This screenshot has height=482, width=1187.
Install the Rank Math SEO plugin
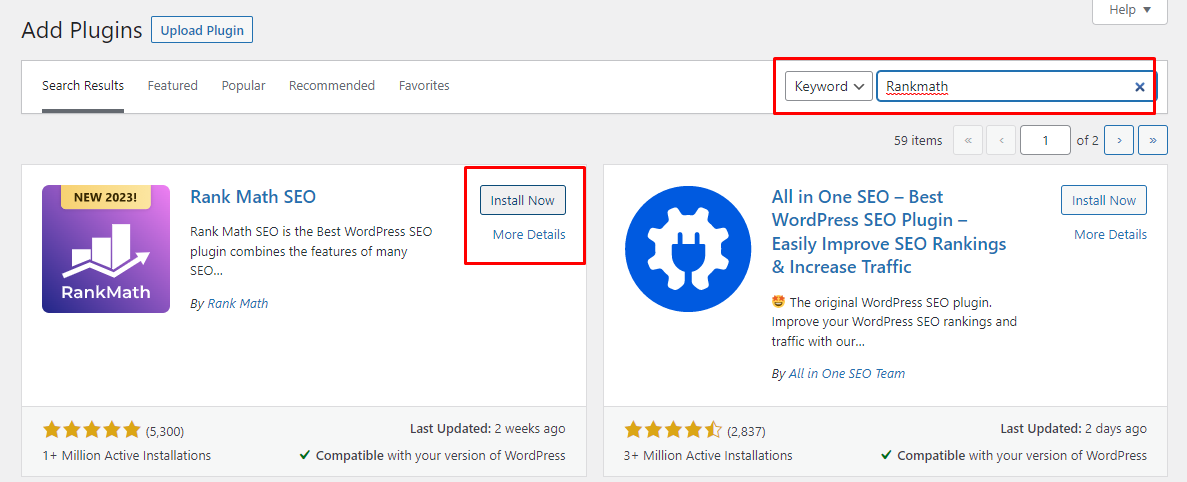pyautogui.click(x=523, y=201)
